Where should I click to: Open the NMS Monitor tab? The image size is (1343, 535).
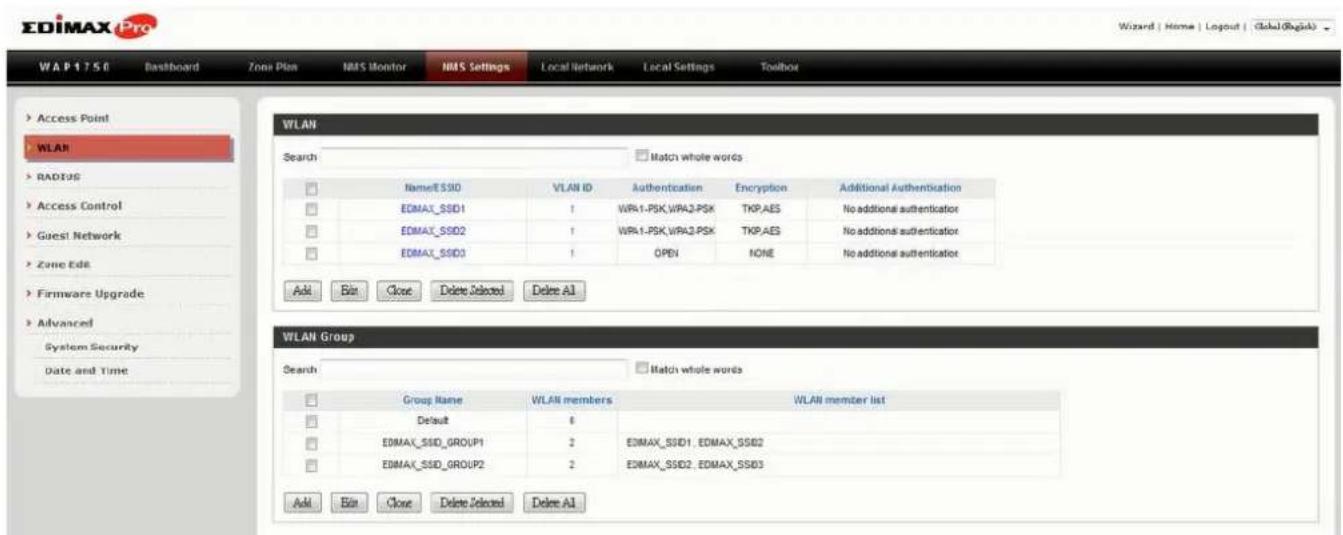(373, 67)
